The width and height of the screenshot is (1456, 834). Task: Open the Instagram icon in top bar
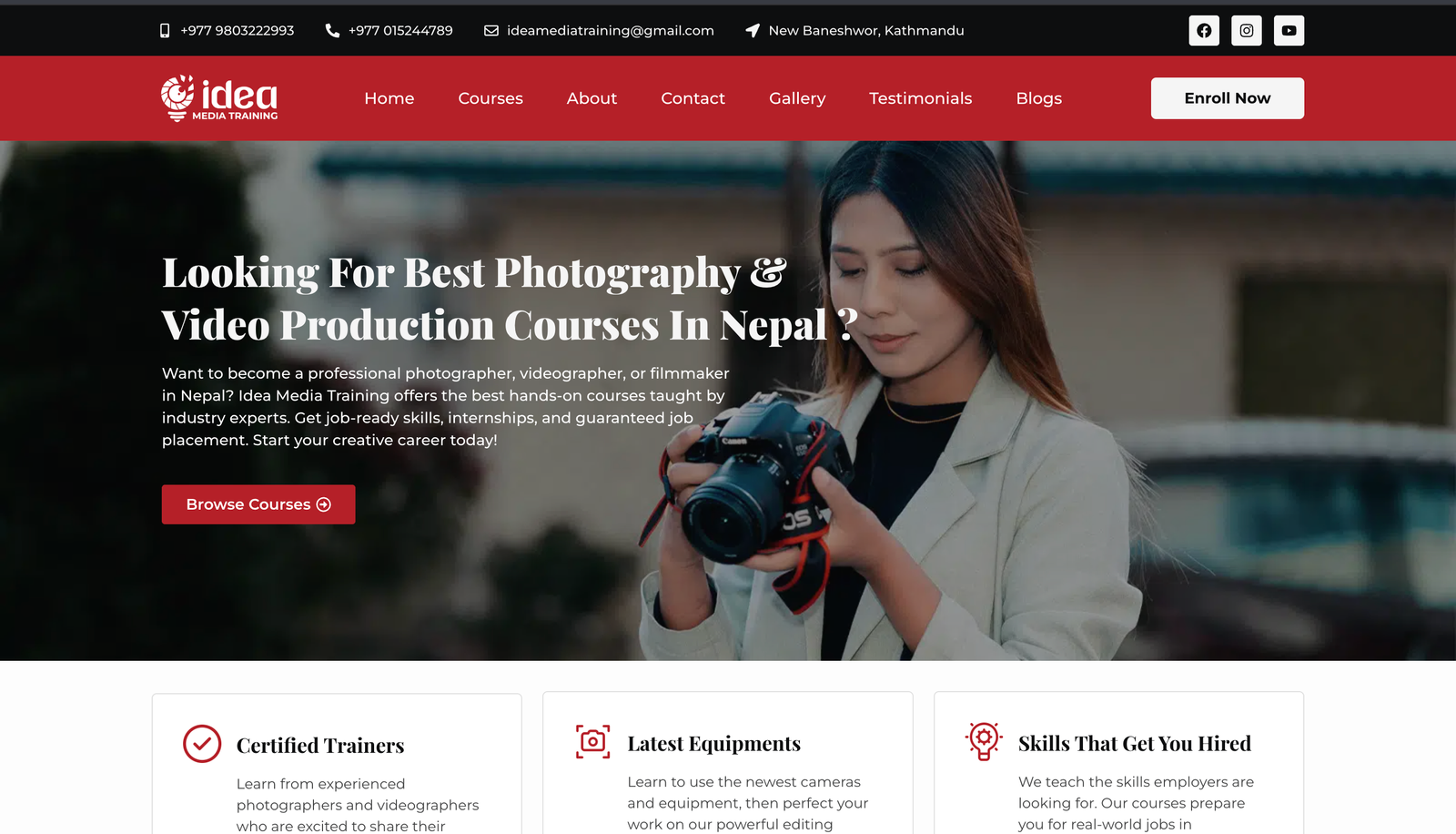(x=1246, y=30)
